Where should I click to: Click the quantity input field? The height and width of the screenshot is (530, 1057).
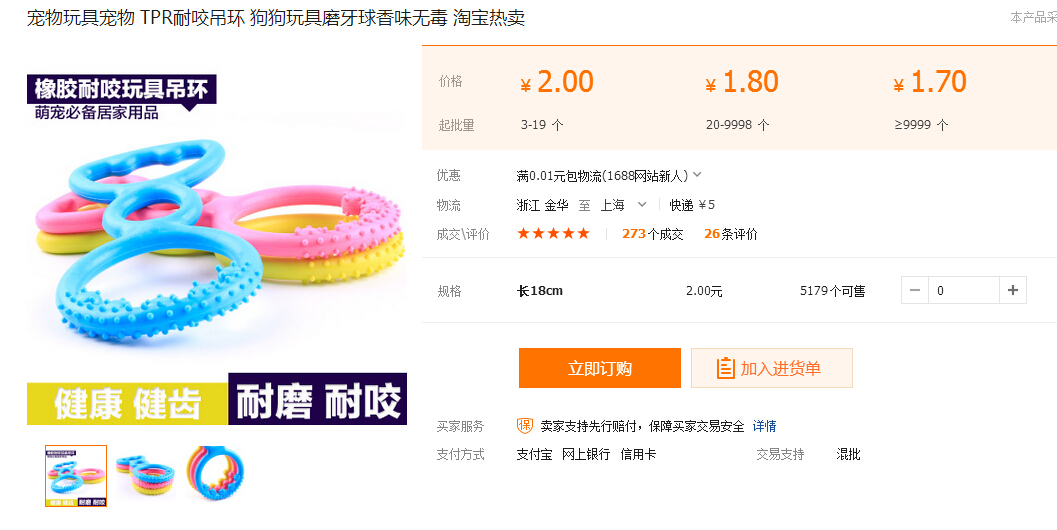963,291
